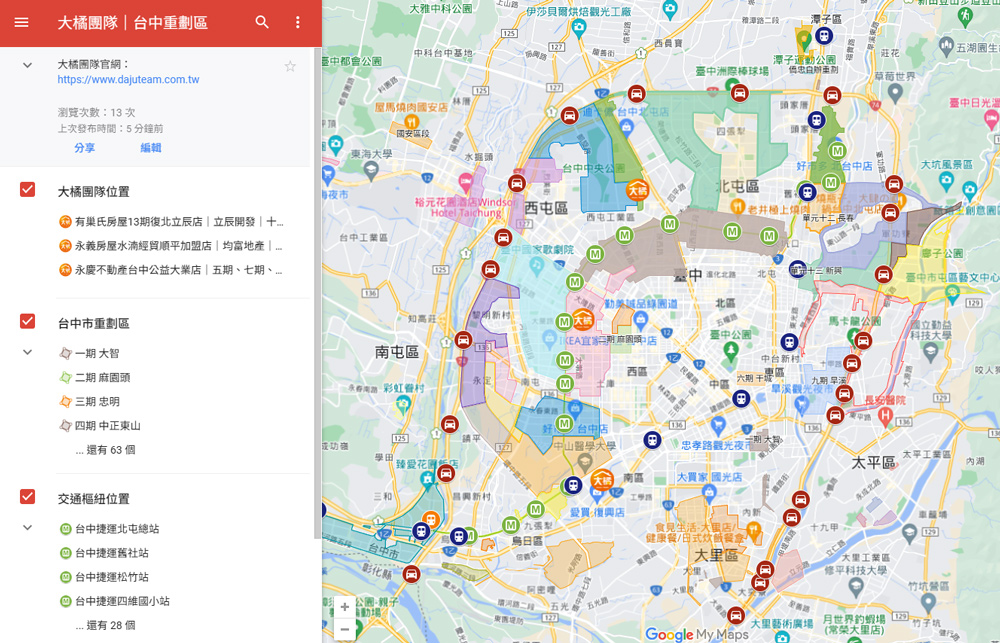Click metro marker near 中山醫學大學
1000x643 pixels.
[564, 424]
